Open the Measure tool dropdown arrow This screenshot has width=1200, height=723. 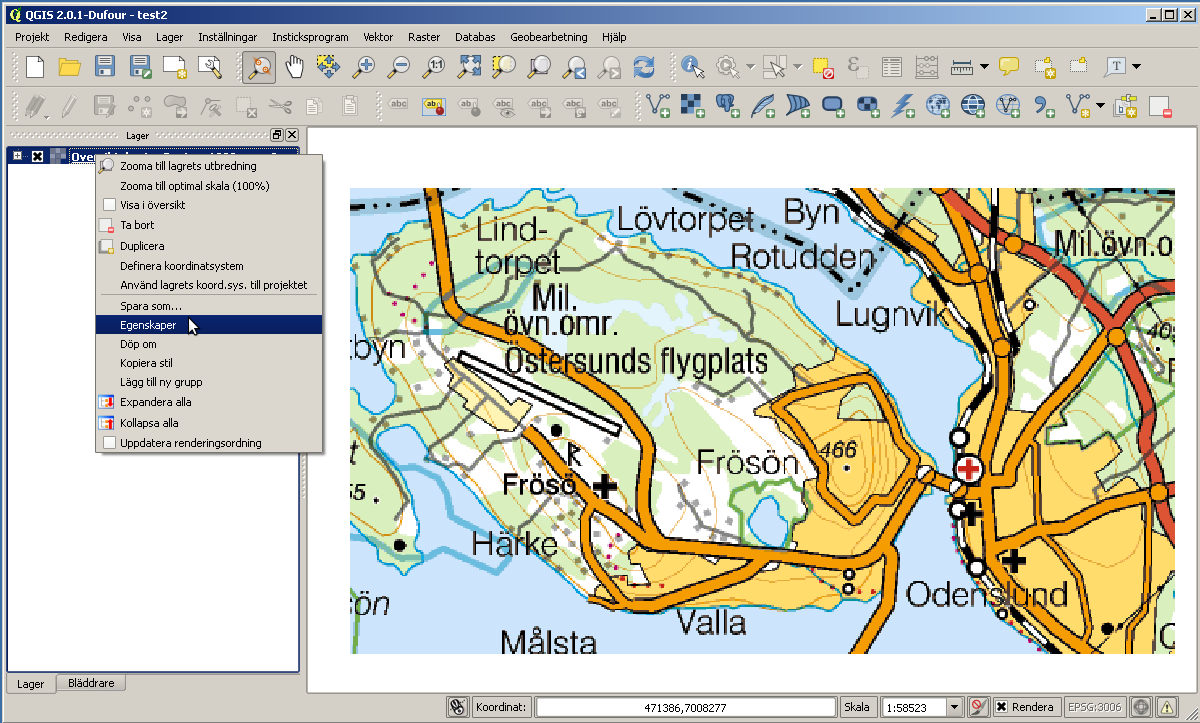tap(985, 67)
